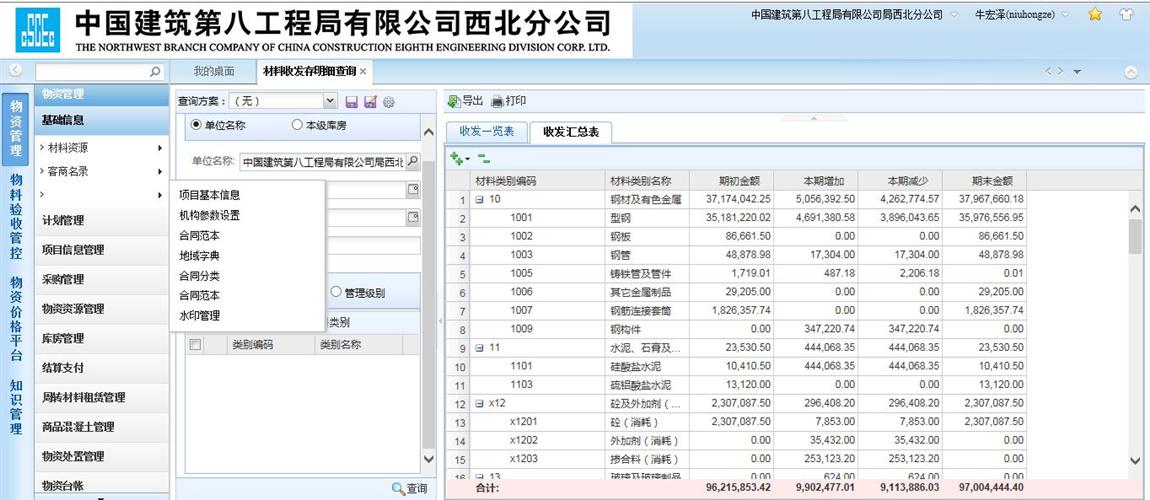This screenshot has width=1150, height=500.
Task: Open the 单位名称 lookup magnifier
Action: click(x=413, y=161)
